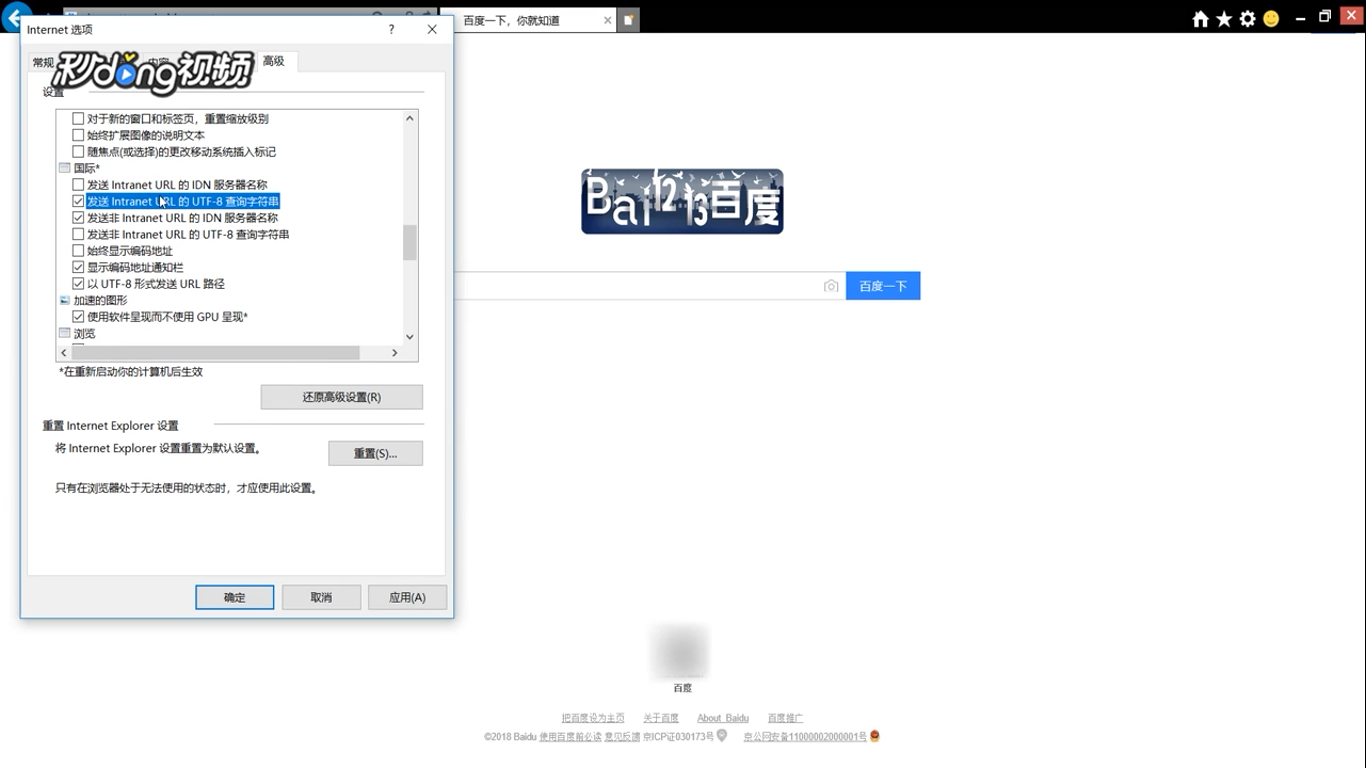Open 使用百度前必读 link
The image size is (1366, 768).
pos(570,737)
